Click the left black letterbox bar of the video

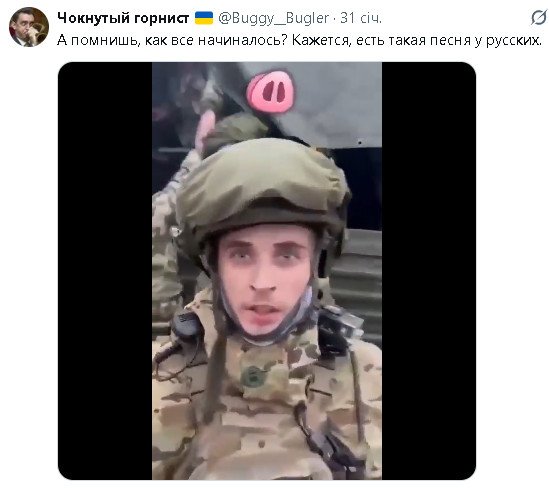[x=105, y=271]
